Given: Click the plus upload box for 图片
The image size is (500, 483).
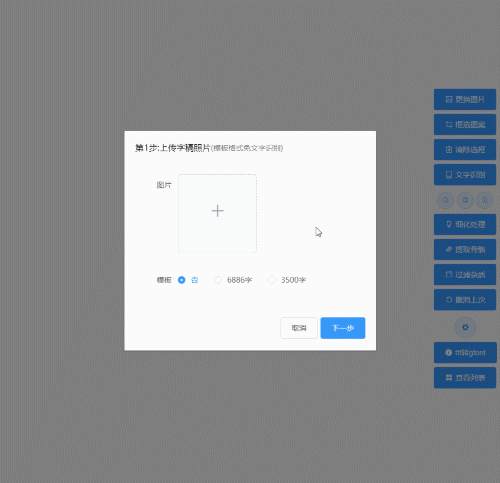Looking at the screenshot, I should [217, 213].
